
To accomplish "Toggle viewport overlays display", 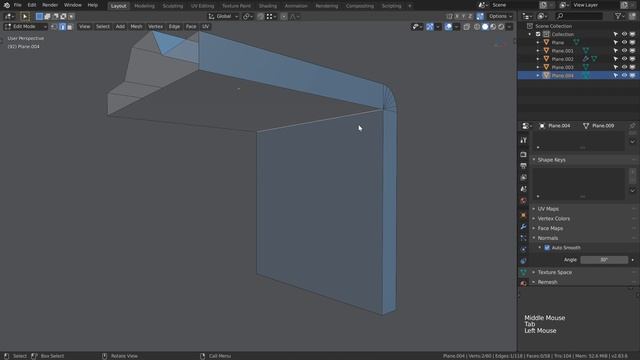I will pyautogui.click(x=448, y=27).
